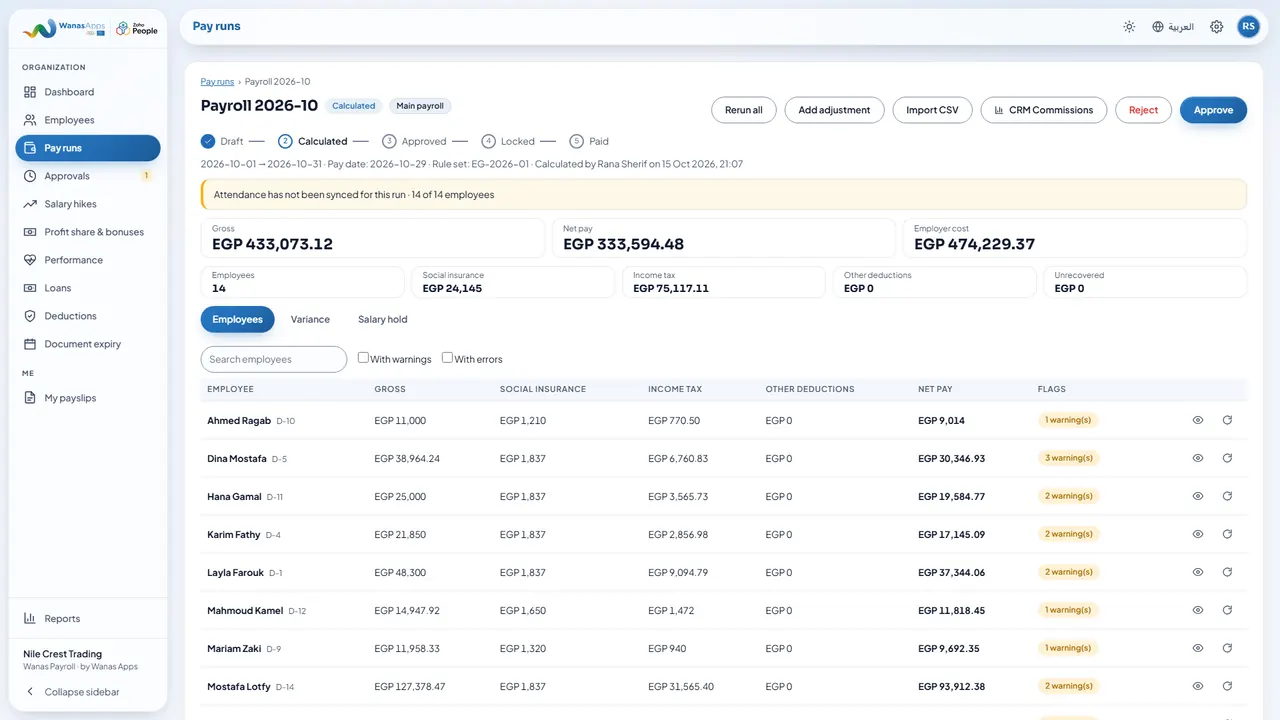Screen dimensions: 1280x720
Task: Follow the Pay runs breadcrumb link
Action: point(217,82)
